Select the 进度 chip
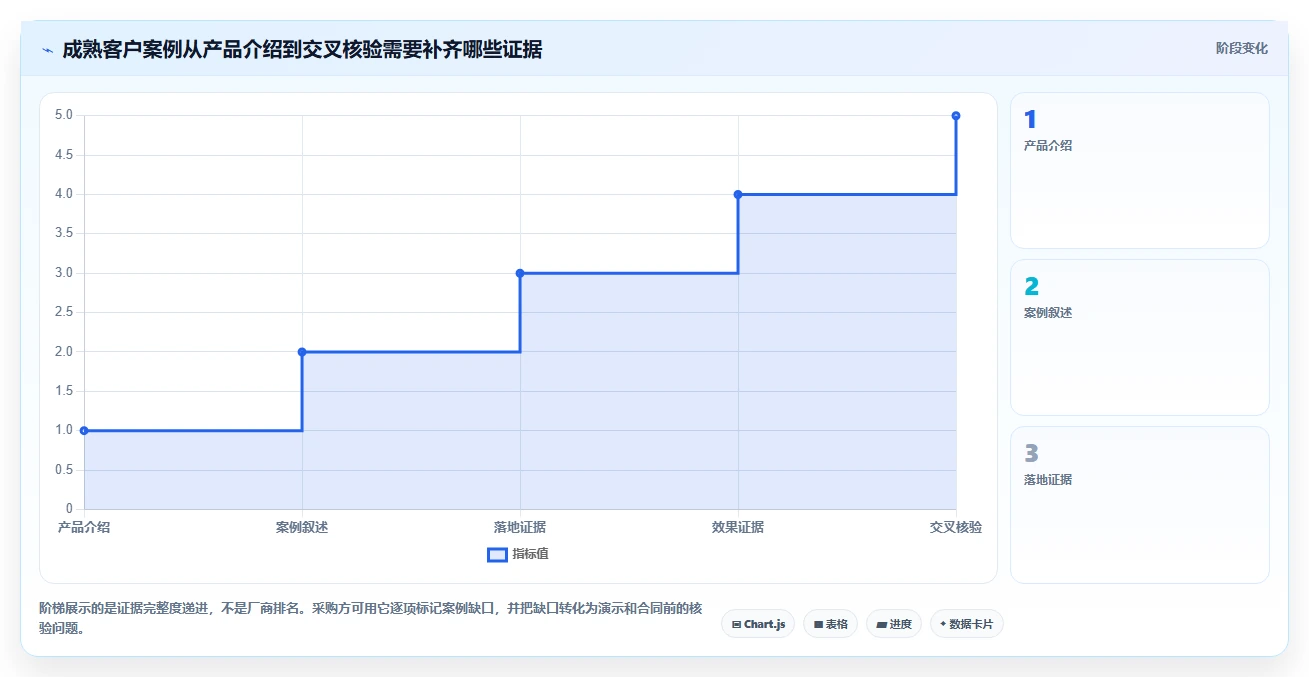The height and width of the screenshot is (677, 1309). [894, 624]
